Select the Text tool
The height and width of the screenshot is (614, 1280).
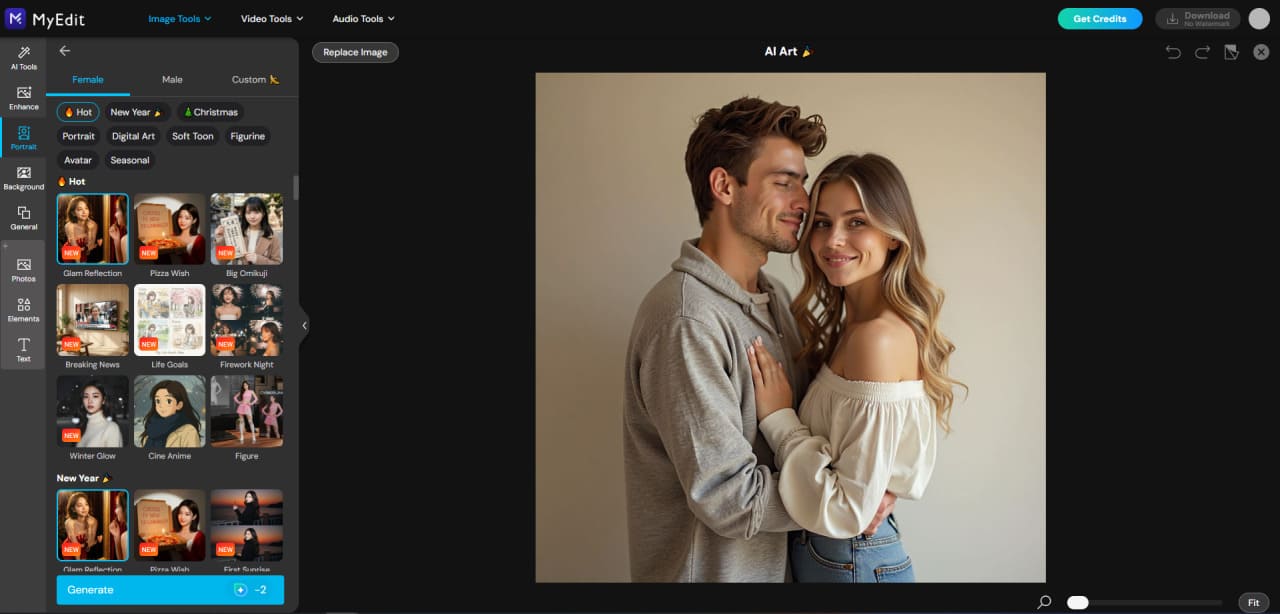(x=23, y=350)
